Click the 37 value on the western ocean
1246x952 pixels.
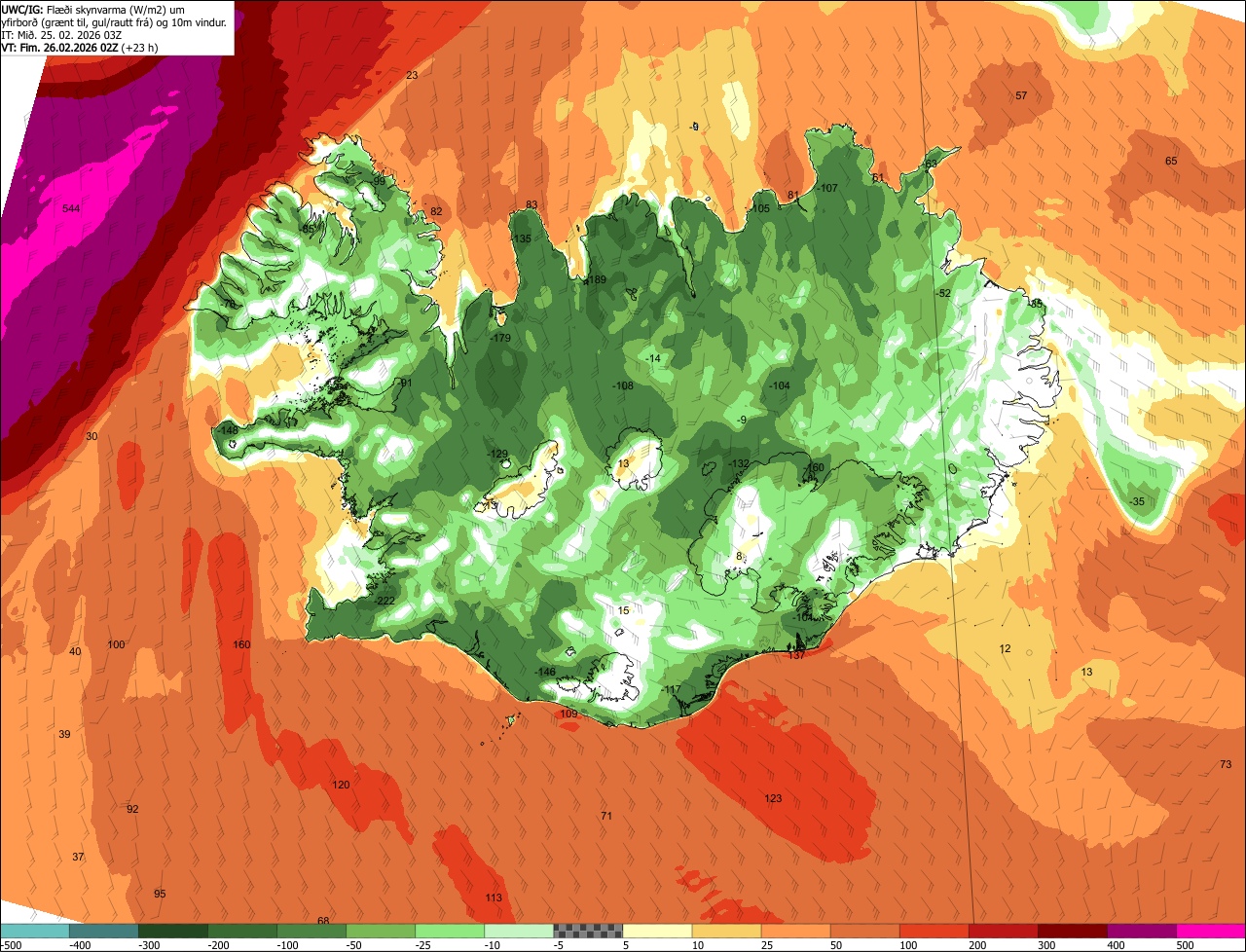pyautogui.click(x=79, y=857)
